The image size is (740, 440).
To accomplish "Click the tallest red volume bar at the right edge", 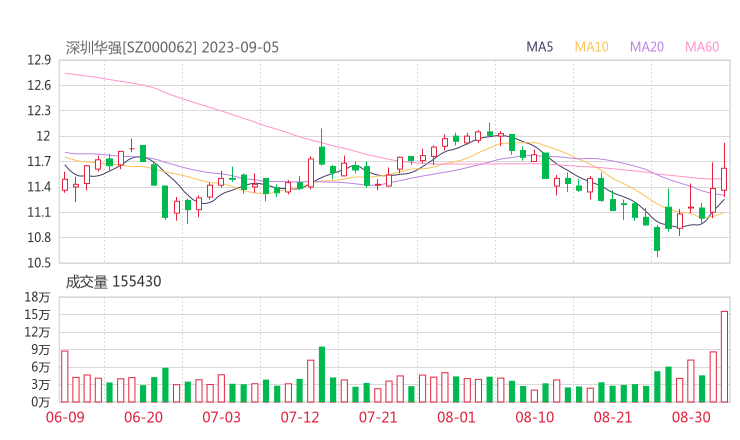I will coord(724,356).
